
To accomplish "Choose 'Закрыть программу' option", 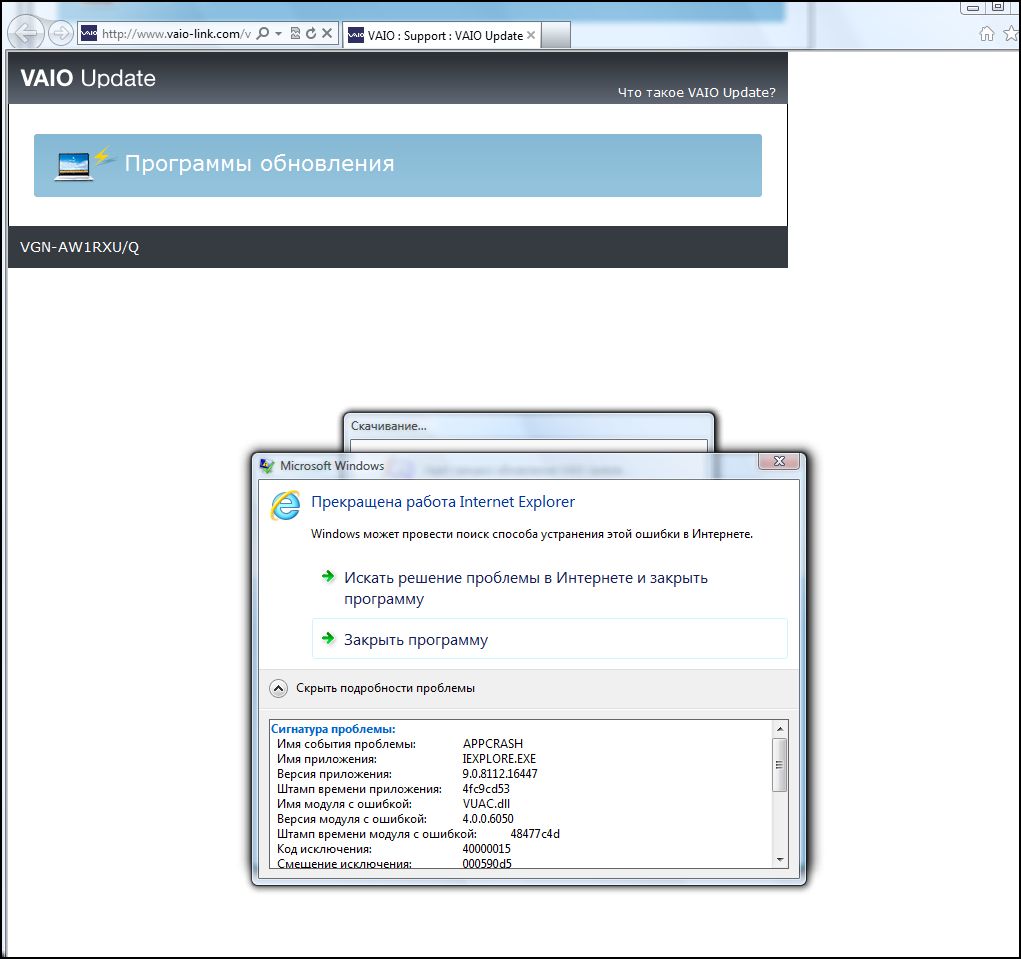I will [x=550, y=639].
